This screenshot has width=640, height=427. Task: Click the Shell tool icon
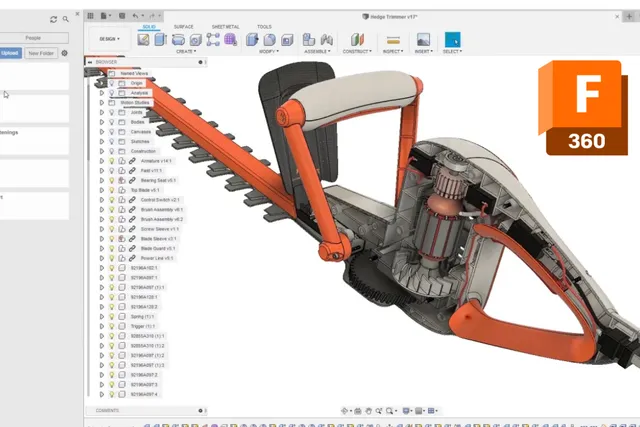(x=287, y=40)
